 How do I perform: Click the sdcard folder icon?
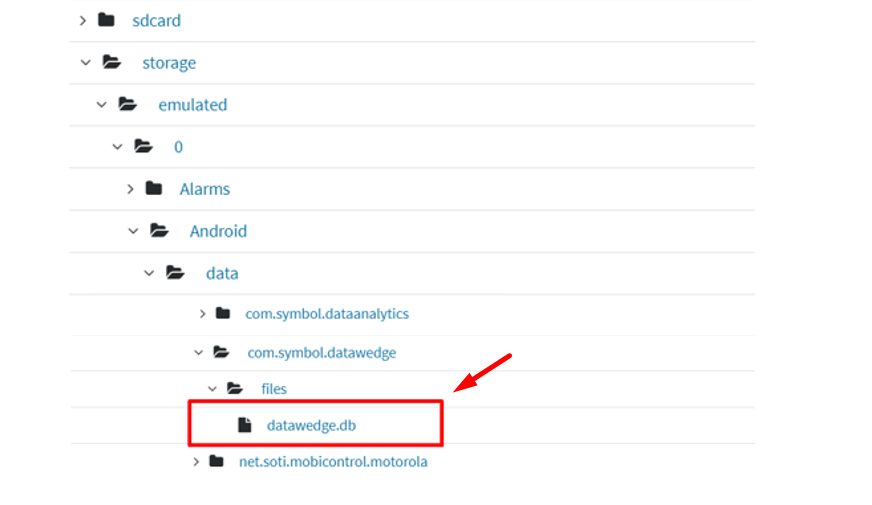click(106, 20)
